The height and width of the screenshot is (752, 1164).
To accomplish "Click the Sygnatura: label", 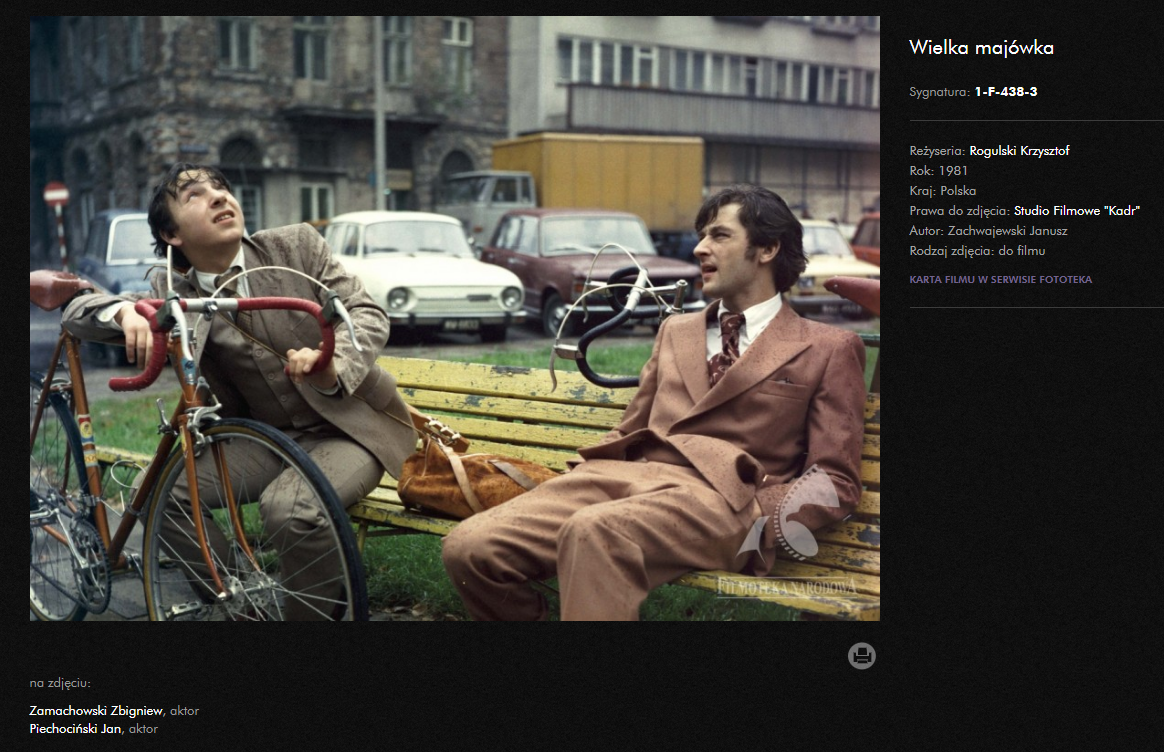I will pos(940,92).
